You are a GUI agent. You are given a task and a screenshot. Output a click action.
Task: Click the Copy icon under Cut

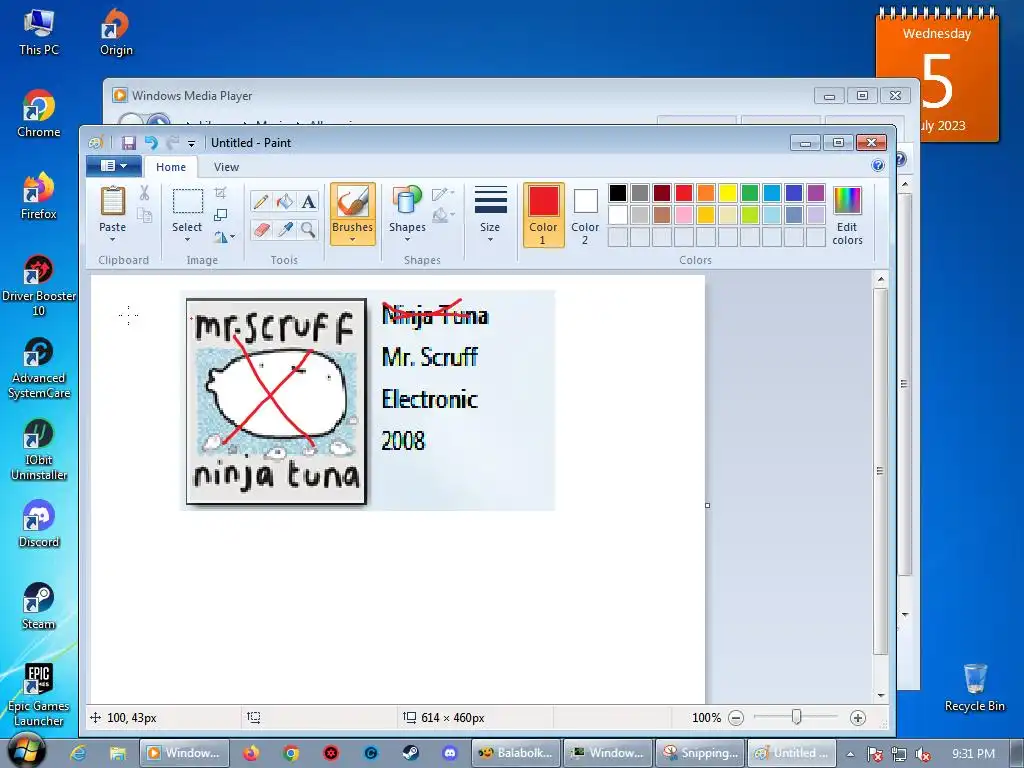[x=144, y=215]
